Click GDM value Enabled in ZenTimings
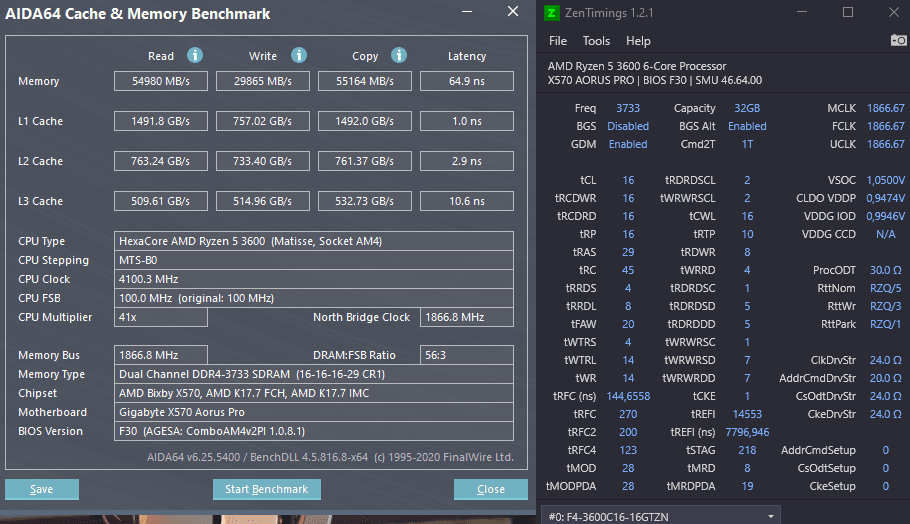 pos(628,144)
